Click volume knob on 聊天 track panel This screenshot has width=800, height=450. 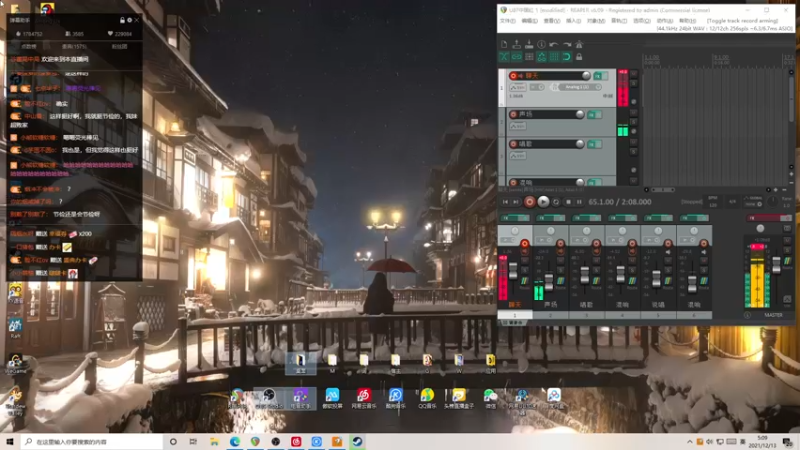(586, 76)
